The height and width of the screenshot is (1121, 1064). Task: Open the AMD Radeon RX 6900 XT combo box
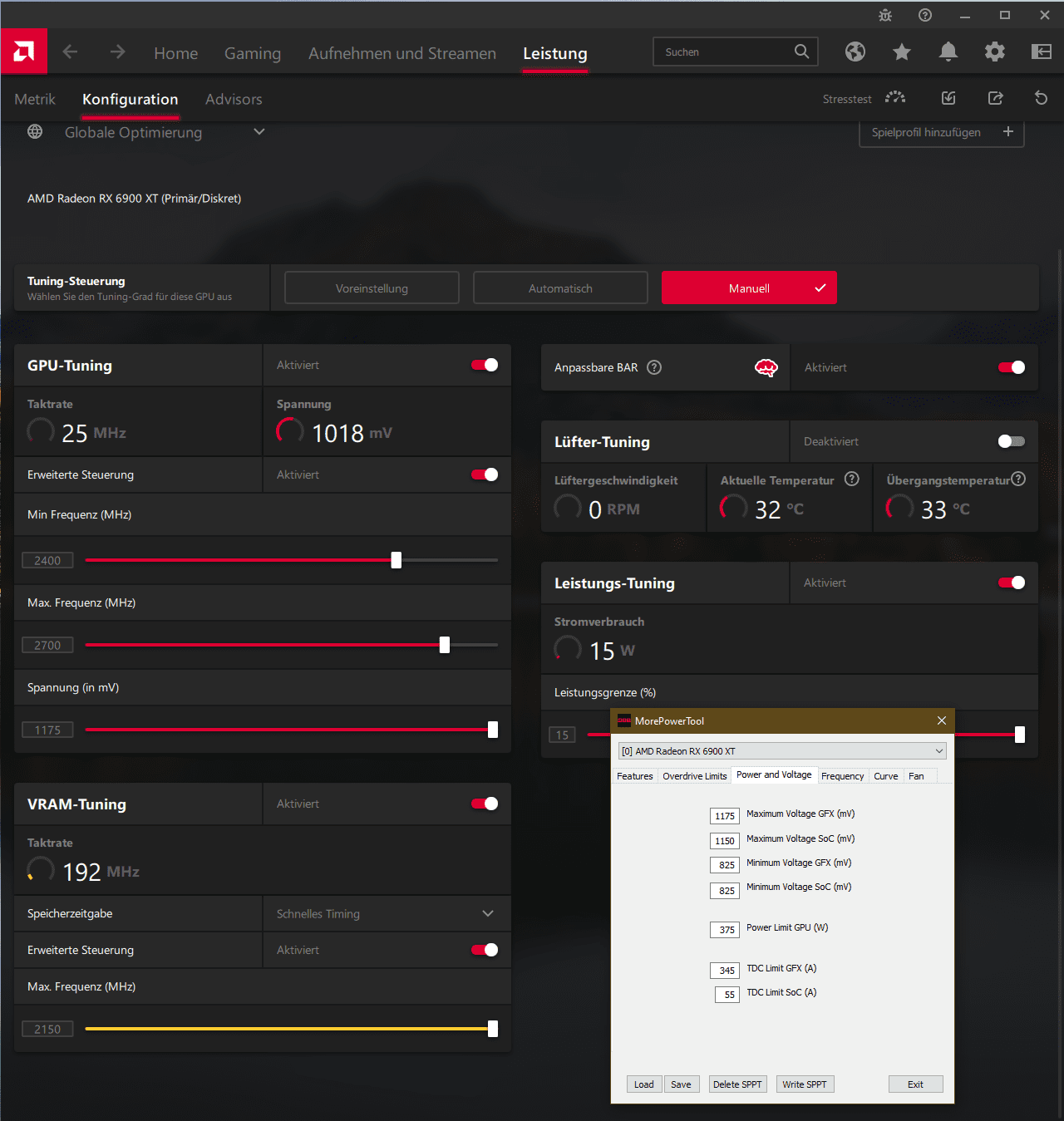(x=782, y=750)
